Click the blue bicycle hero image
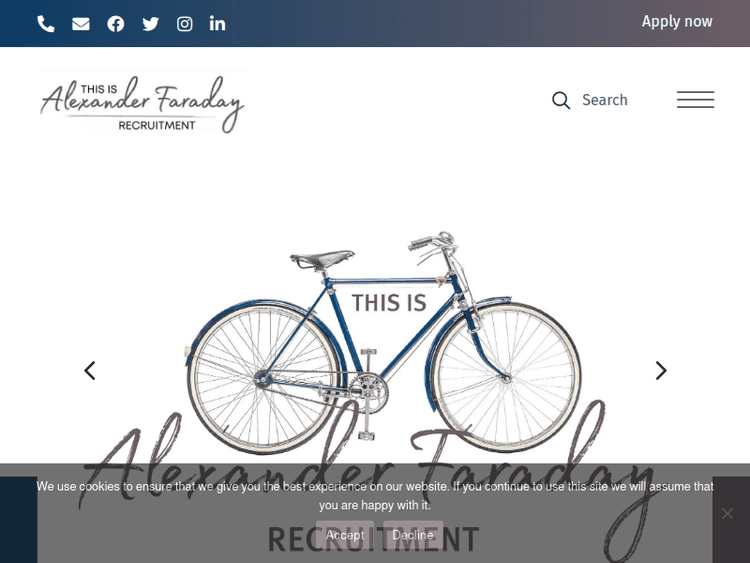The image size is (750, 563). [383, 343]
